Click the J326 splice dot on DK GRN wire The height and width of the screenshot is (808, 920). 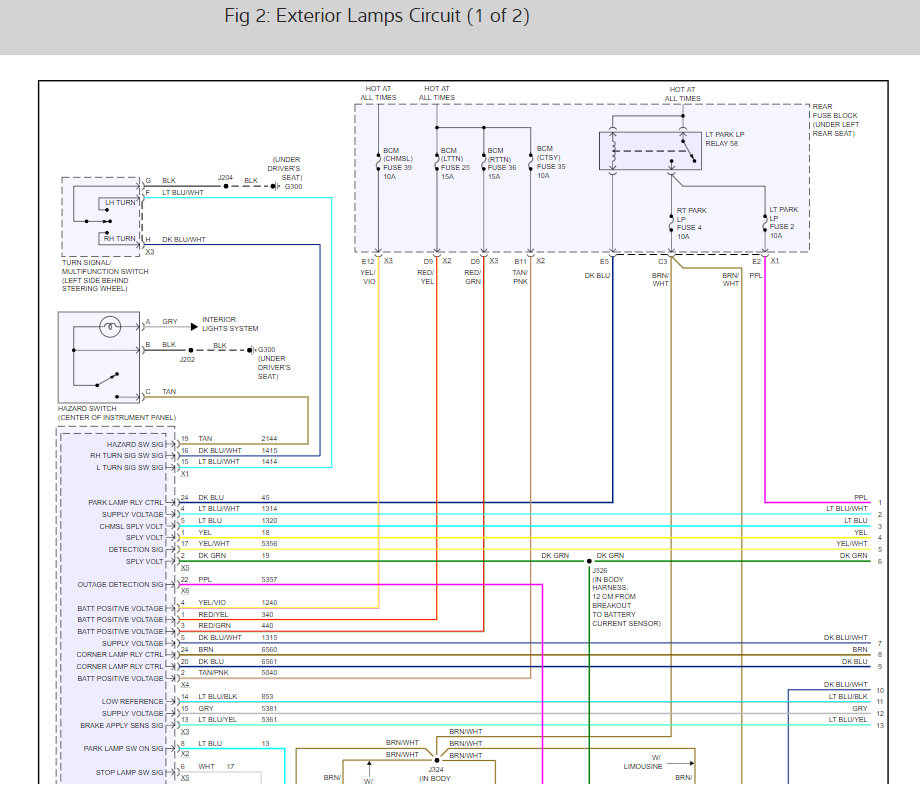click(x=589, y=562)
